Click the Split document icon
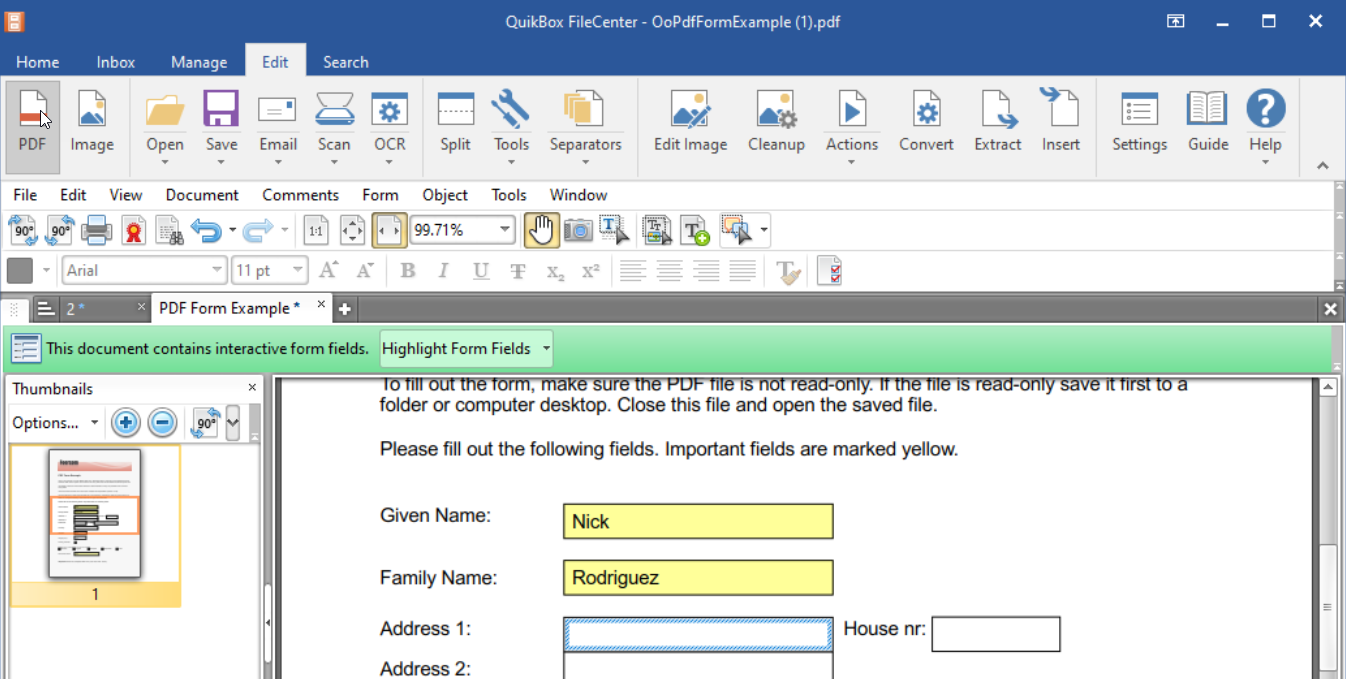Screen dimensions: 1346x679 tap(455, 122)
